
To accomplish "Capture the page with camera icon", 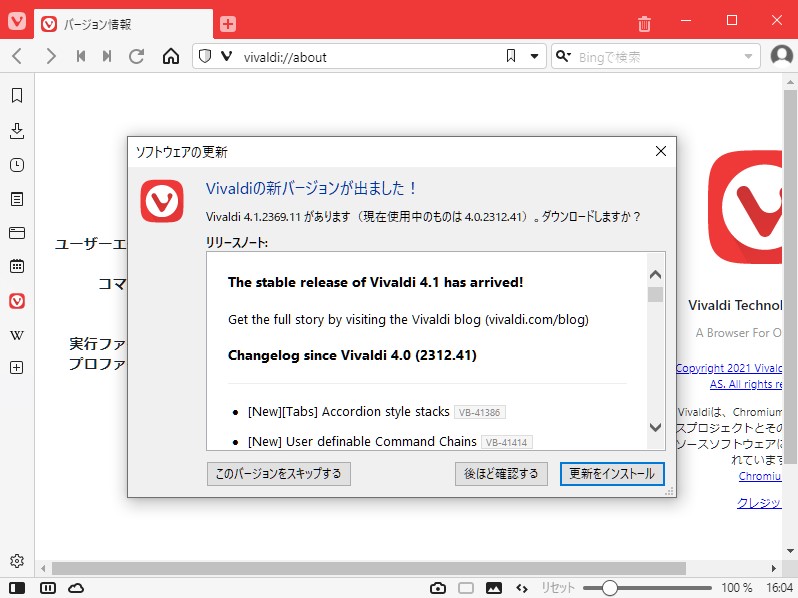I will (438, 588).
